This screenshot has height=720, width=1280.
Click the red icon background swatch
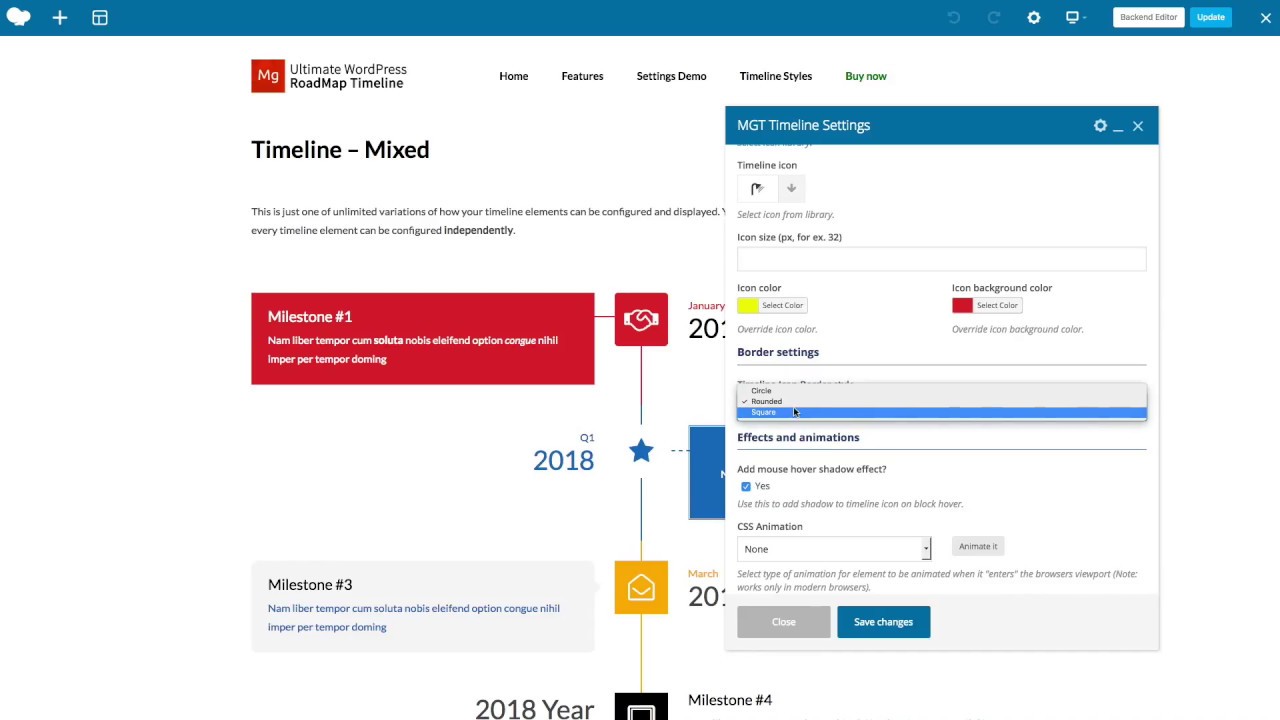(x=962, y=305)
